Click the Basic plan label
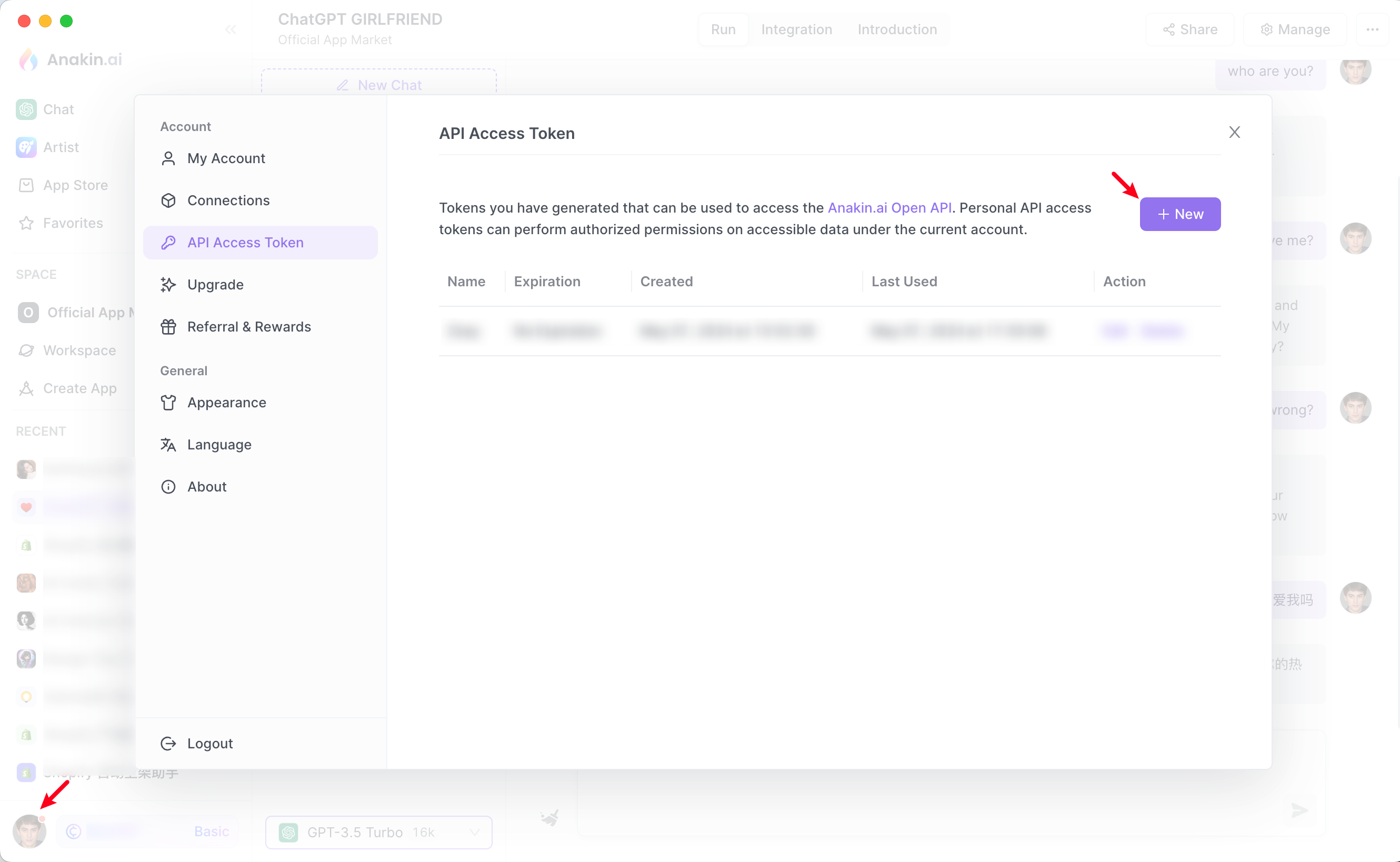This screenshot has height=862, width=1400. [212, 831]
